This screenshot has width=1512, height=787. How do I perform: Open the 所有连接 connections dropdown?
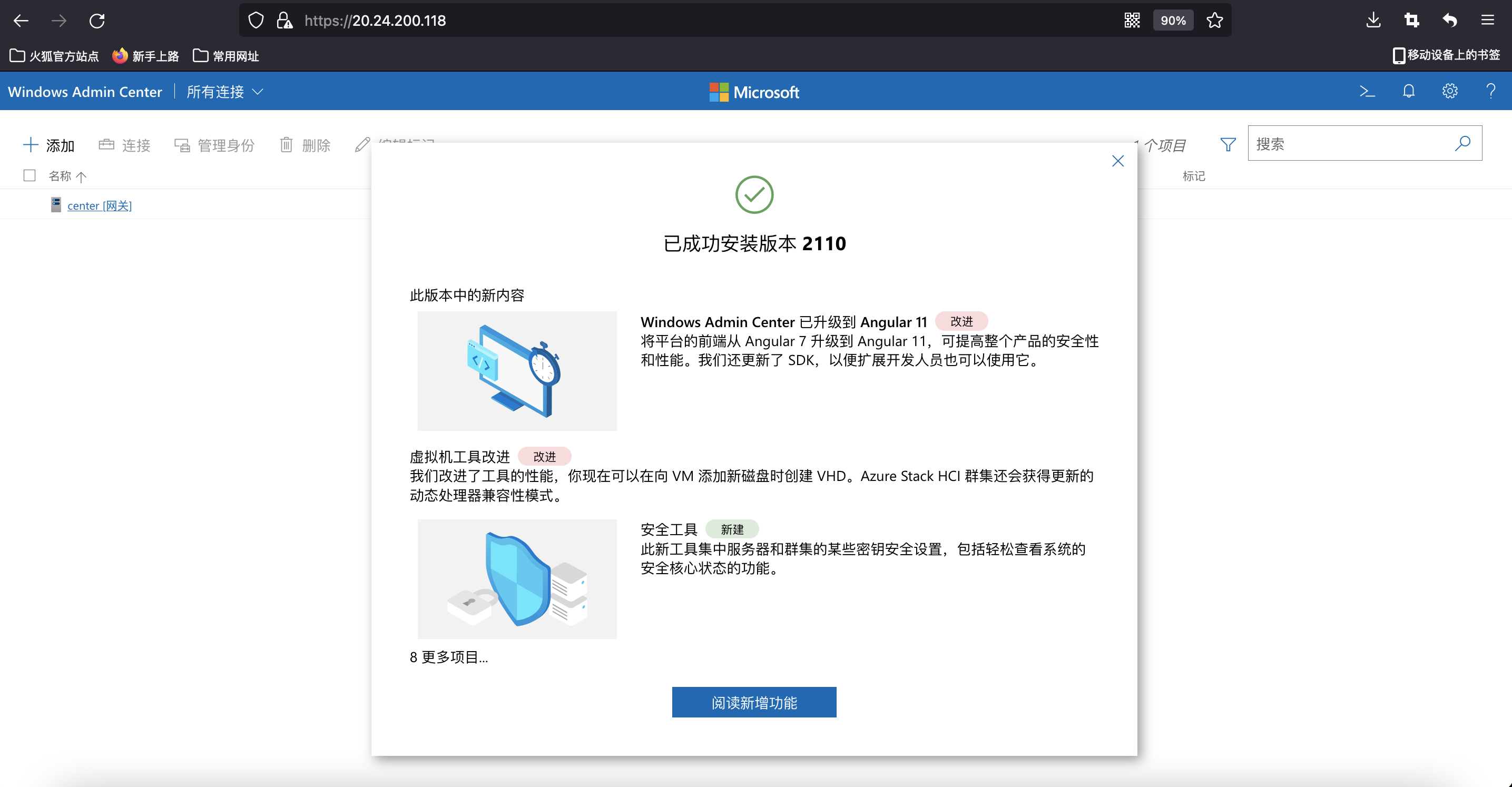223,92
